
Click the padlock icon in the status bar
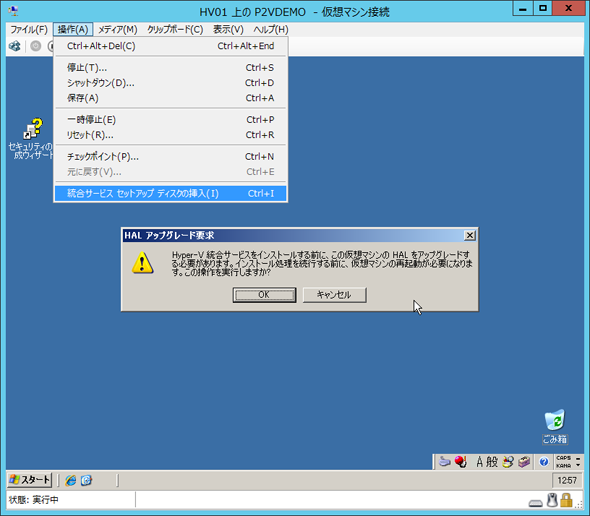pyautogui.click(x=566, y=501)
